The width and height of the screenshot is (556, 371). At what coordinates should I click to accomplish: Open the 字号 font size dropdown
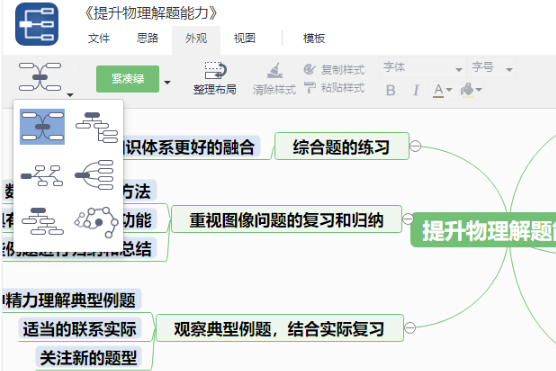click(x=492, y=67)
